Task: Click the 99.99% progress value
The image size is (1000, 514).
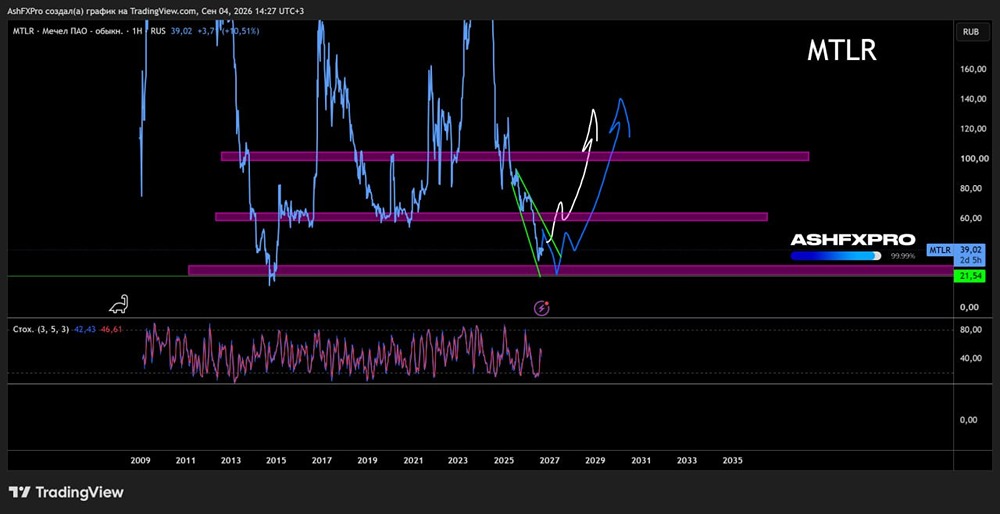Action: pyautogui.click(x=903, y=256)
